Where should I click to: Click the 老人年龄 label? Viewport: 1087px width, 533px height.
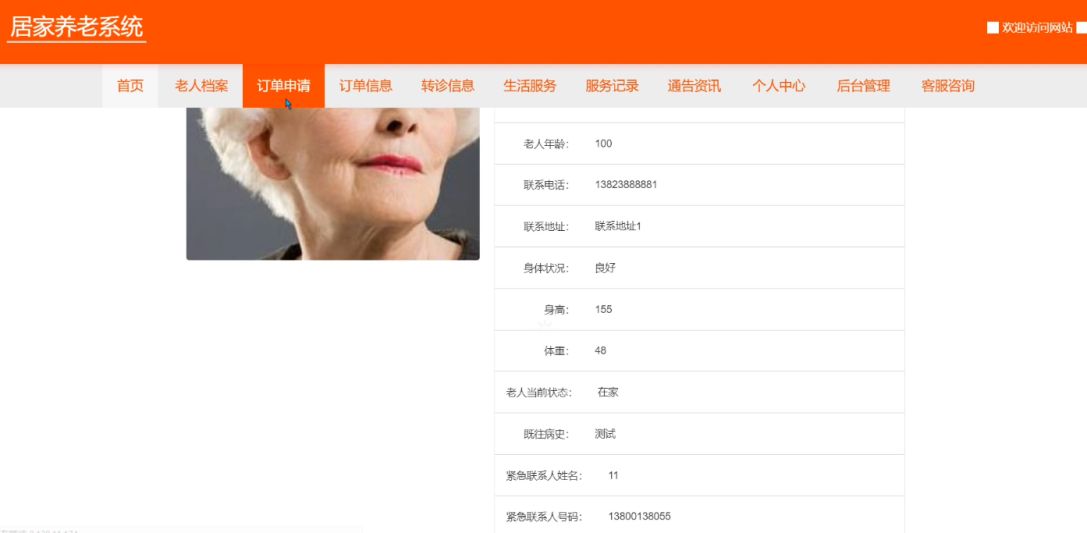coord(546,143)
